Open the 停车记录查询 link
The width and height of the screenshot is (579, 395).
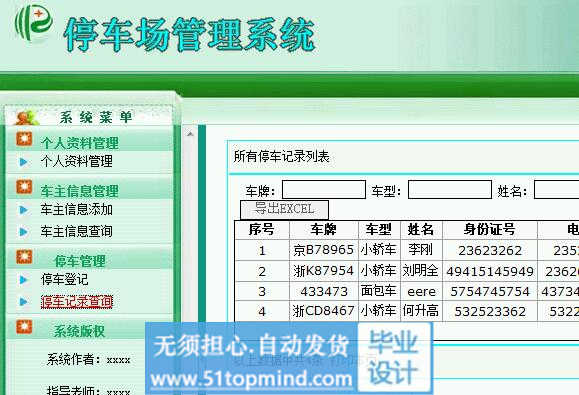76,302
